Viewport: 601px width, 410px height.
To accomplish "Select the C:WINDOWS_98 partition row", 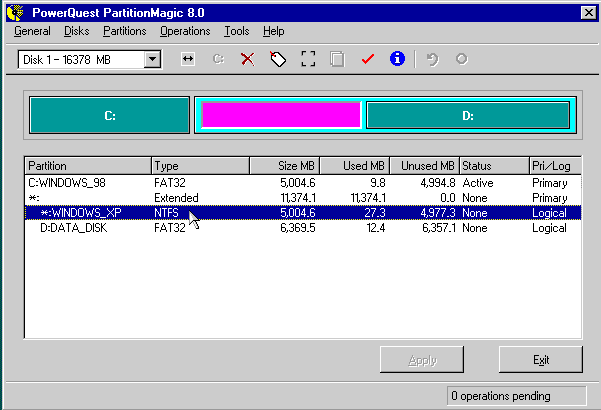I will (x=303, y=183).
